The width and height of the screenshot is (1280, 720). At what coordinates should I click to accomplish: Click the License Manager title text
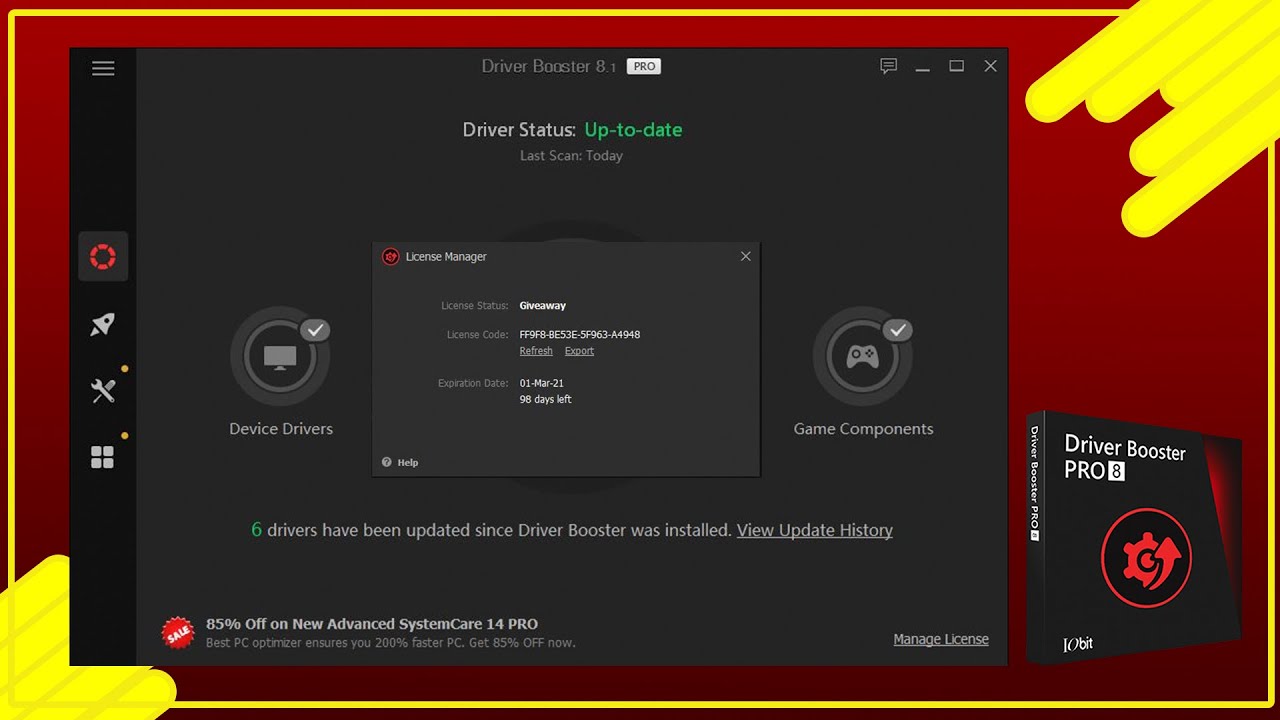coord(446,257)
